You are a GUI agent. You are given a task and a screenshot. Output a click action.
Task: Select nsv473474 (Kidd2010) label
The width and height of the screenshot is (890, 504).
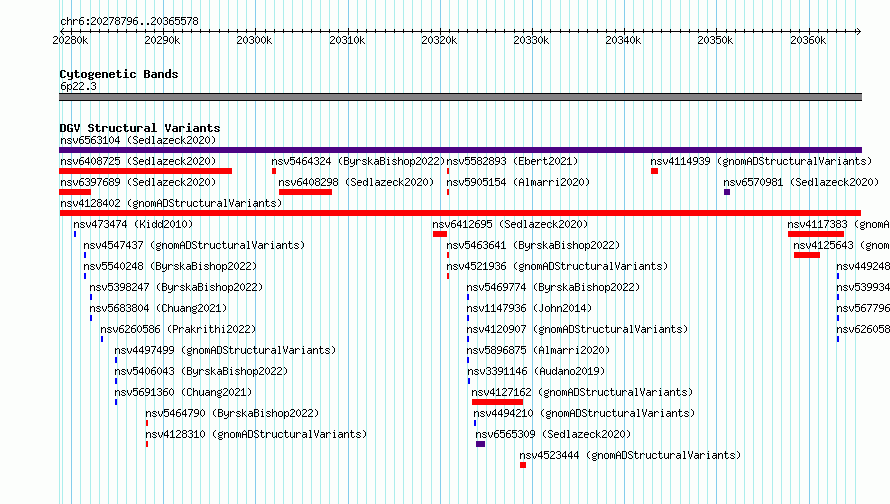click(x=133, y=224)
